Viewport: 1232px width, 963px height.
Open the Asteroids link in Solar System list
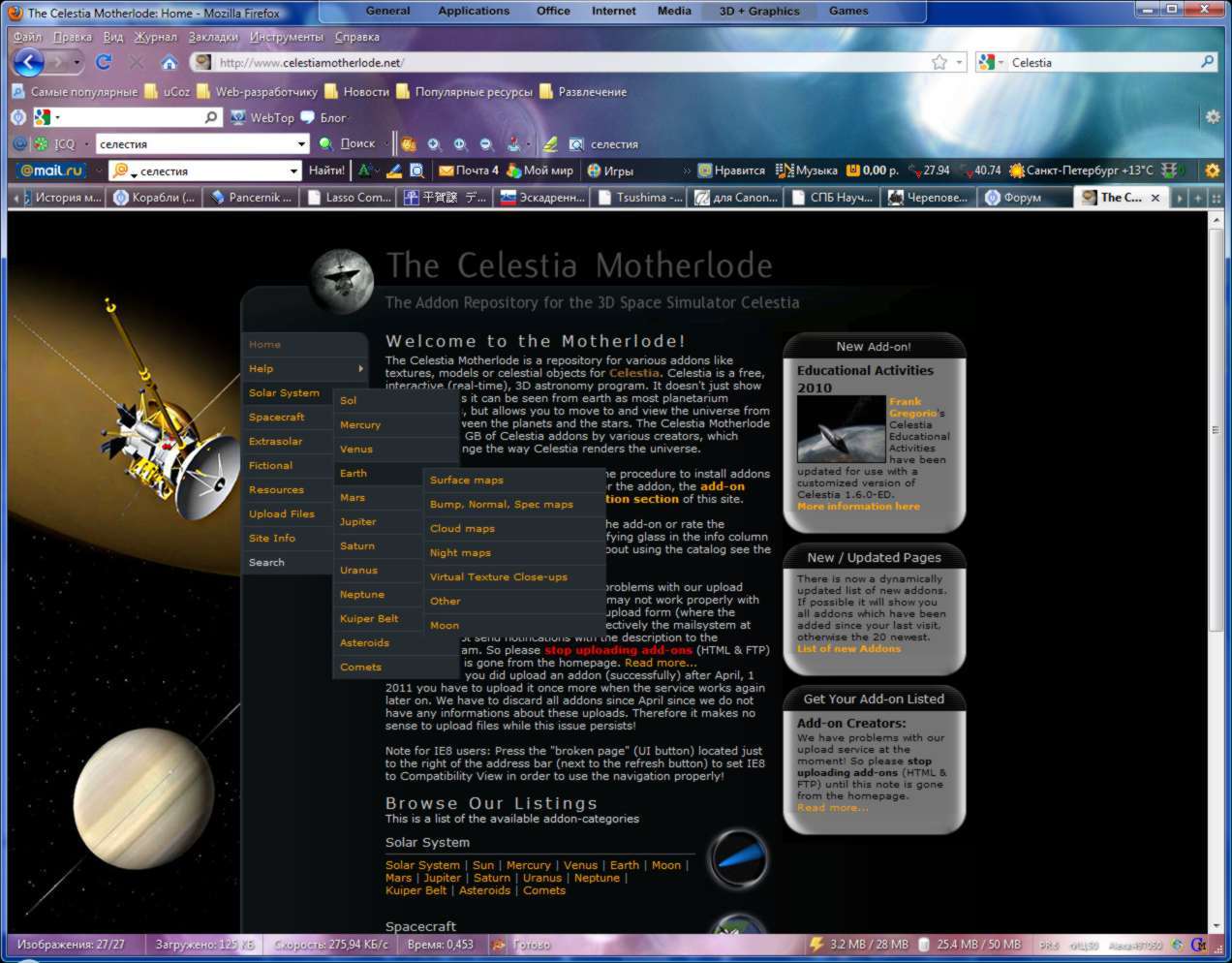tap(484, 891)
